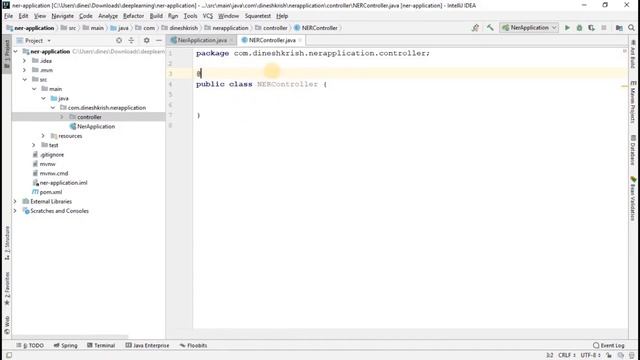Toggle the Database side panel
The height and width of the screenshot is (360, 640).
pos(633,150)
